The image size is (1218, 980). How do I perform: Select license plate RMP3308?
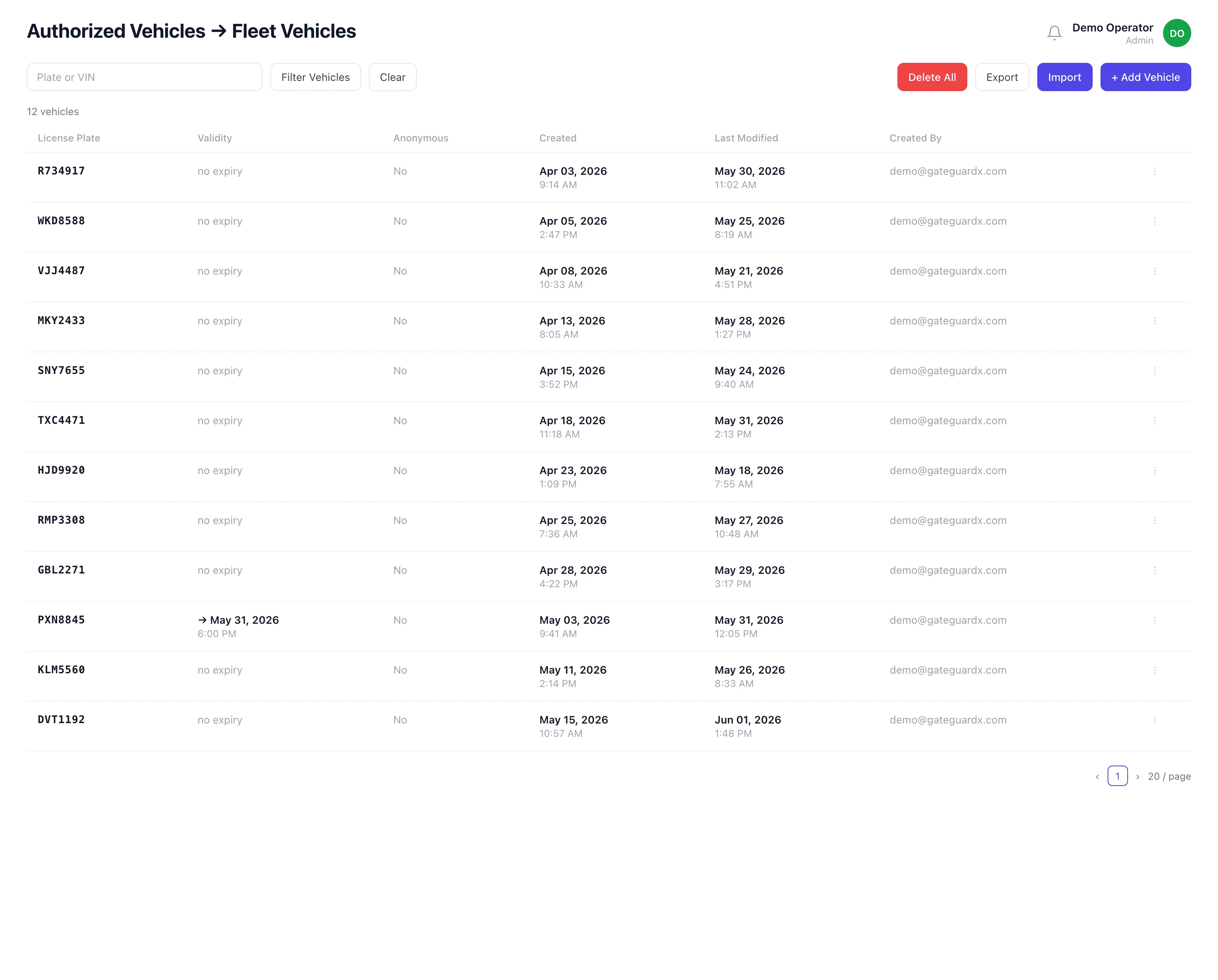62,520
